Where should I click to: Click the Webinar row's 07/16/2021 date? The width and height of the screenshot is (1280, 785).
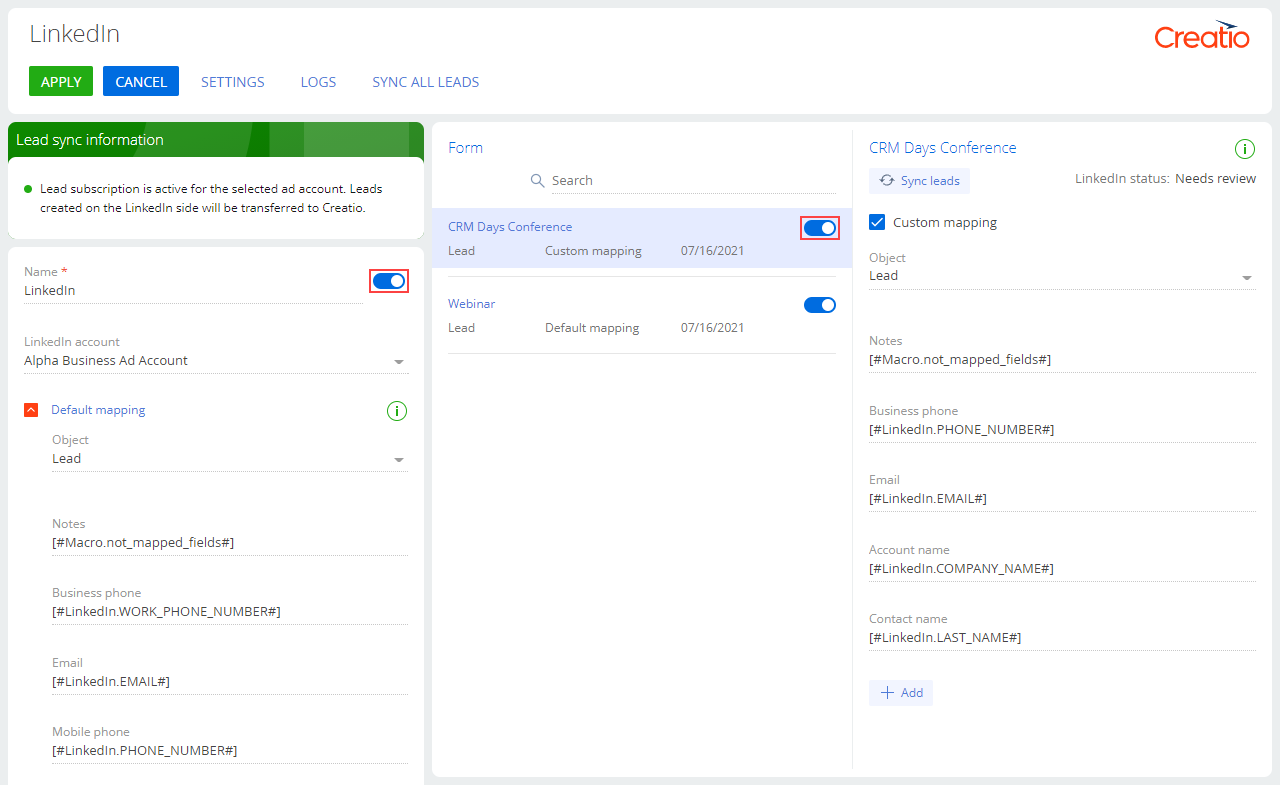pyautogui.click(x=713, y=328)
